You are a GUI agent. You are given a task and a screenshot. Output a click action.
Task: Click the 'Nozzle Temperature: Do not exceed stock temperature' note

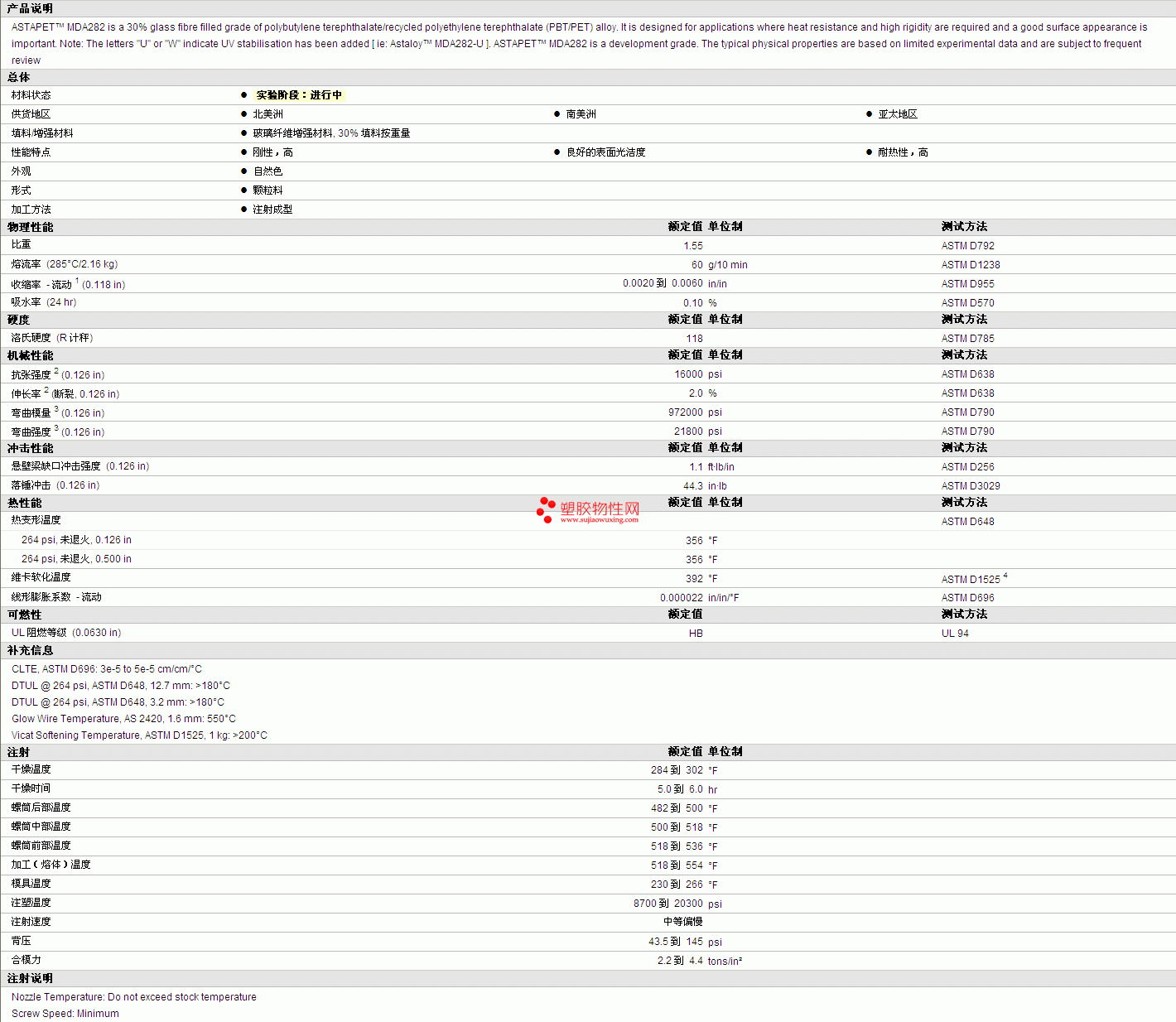tap(134, 997)
